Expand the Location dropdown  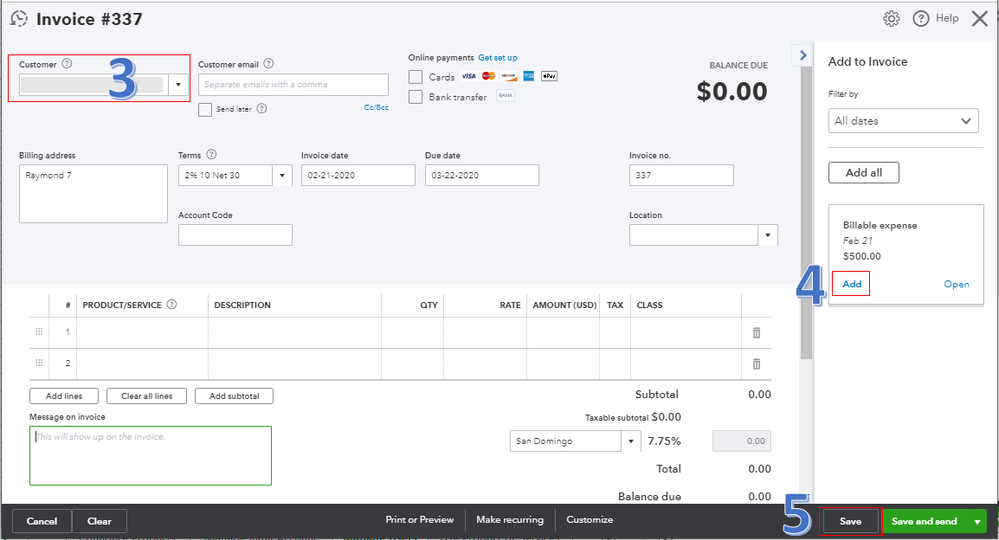pyautogui.click(x=768, y=236)
